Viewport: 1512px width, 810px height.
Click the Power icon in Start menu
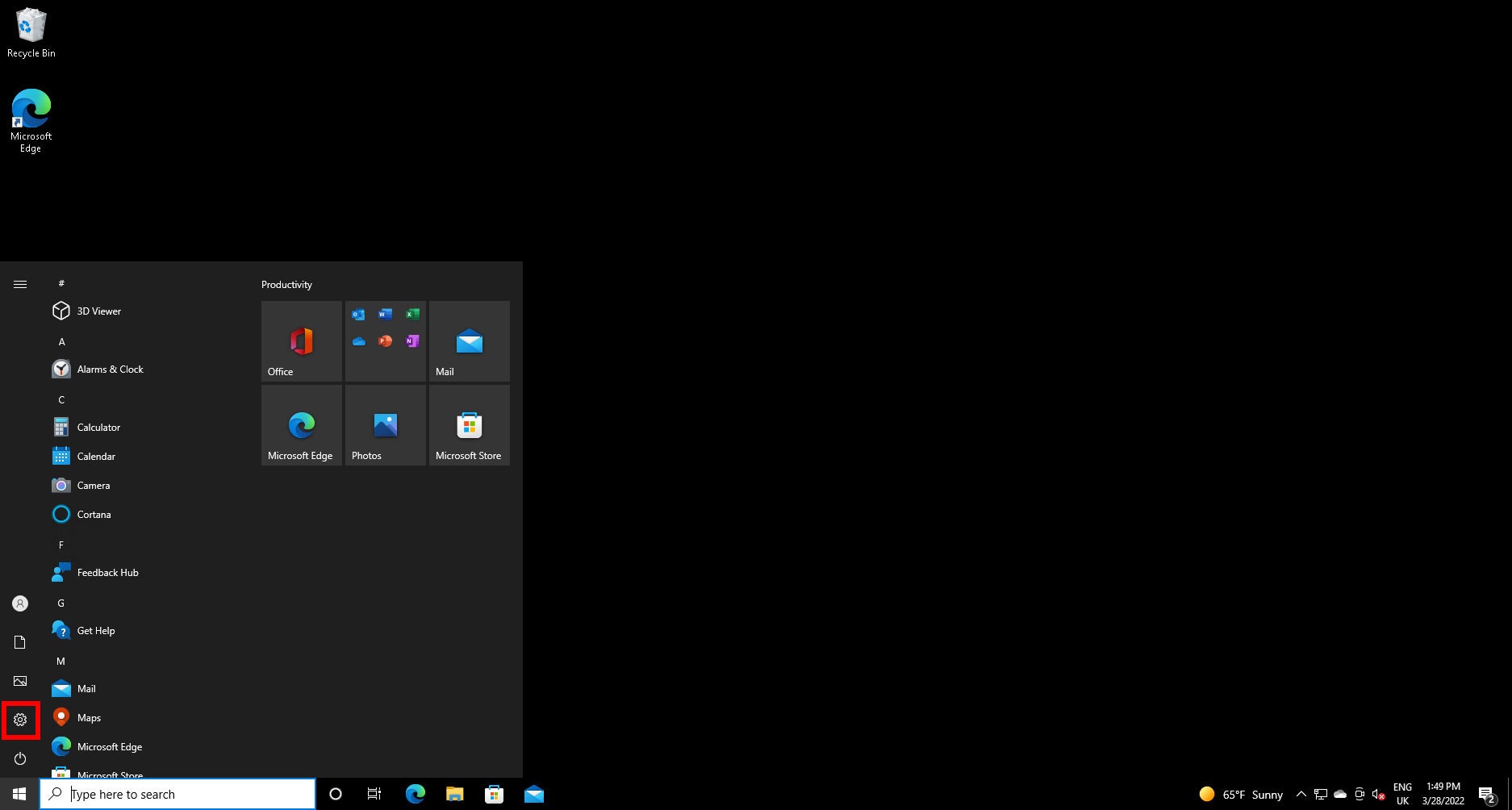(20, 758)
